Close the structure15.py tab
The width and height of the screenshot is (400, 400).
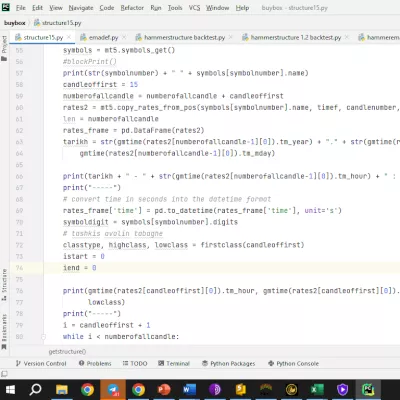tap(69, 37)
